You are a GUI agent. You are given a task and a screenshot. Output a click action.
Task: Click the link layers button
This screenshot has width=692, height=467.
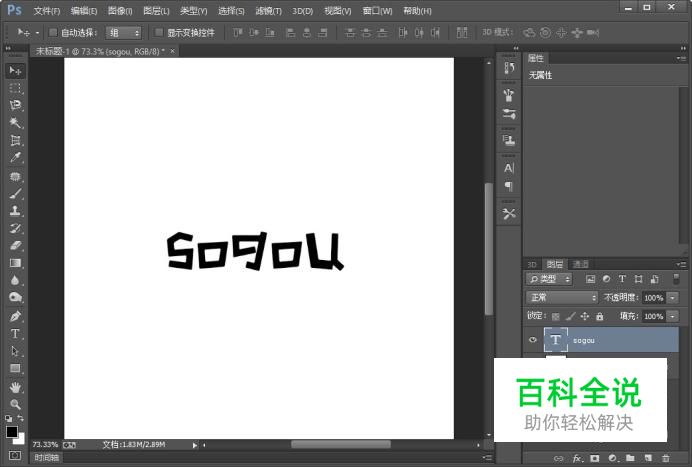(x=559, y=458)
